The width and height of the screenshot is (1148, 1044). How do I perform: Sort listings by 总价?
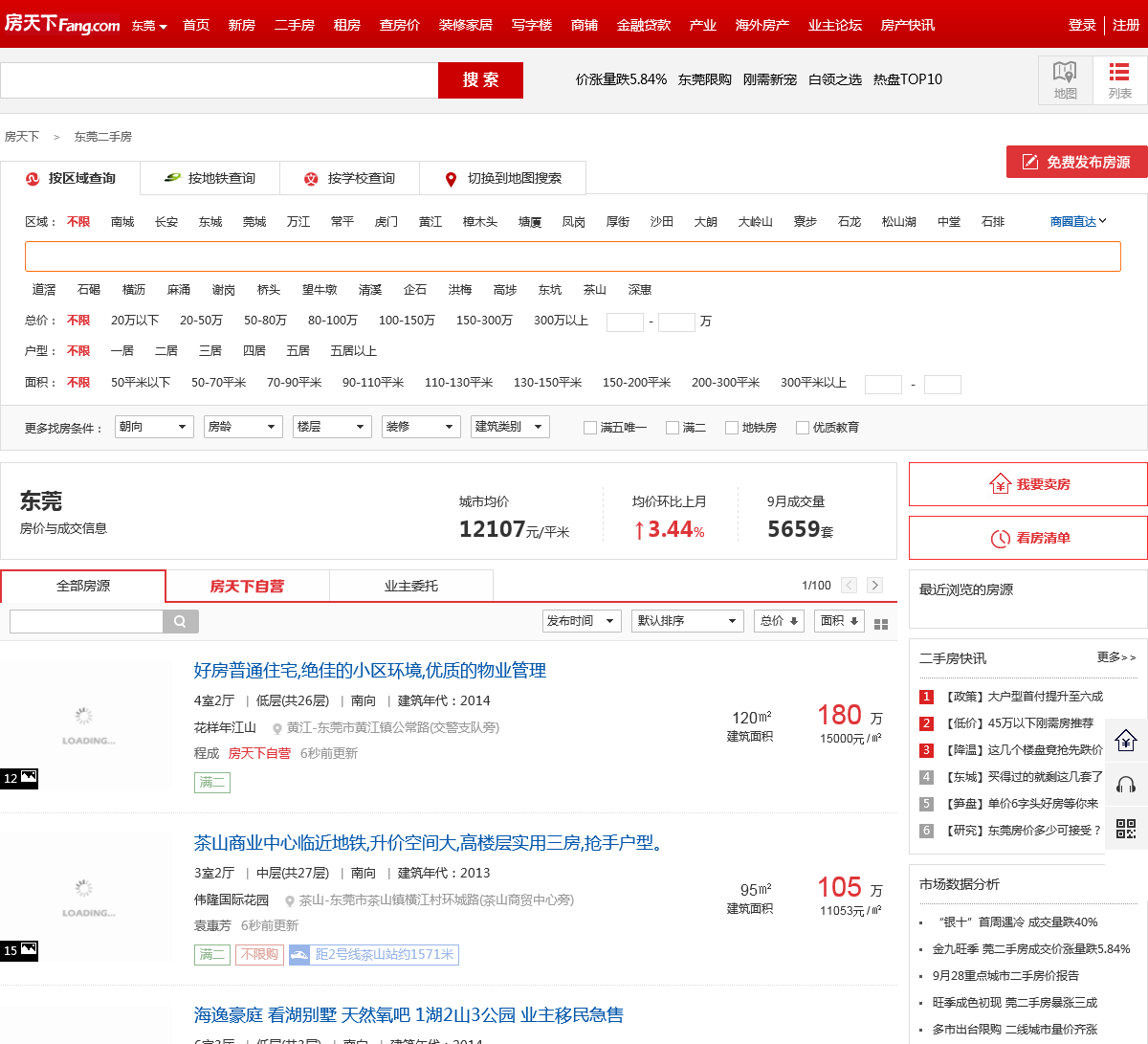click(779, 621)
